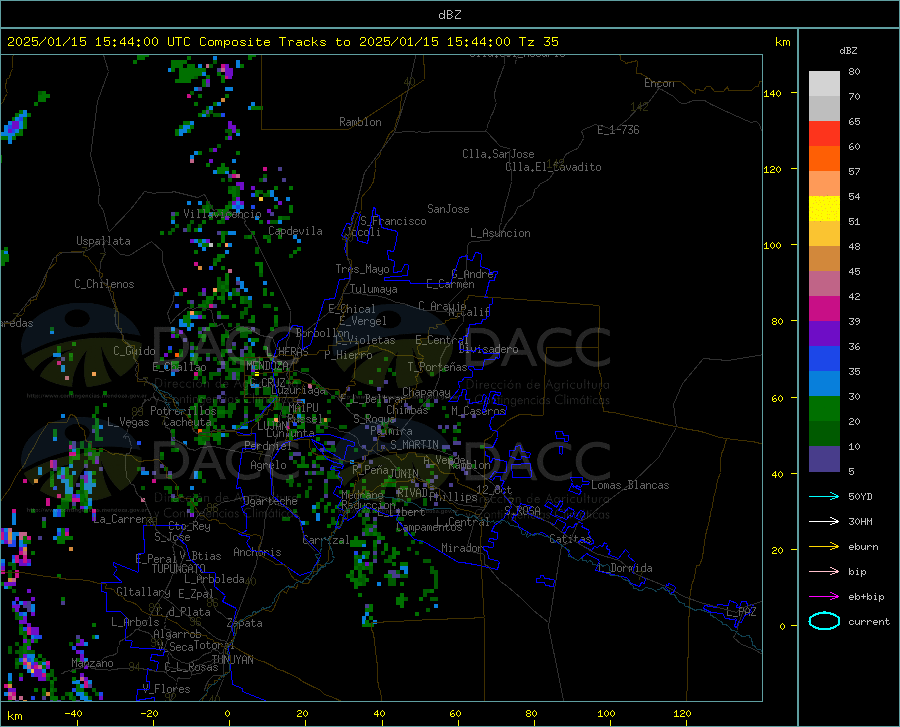This screenshot has width=900, height=727.
Task: Click the Manzano place label
Action: point(92,663)
